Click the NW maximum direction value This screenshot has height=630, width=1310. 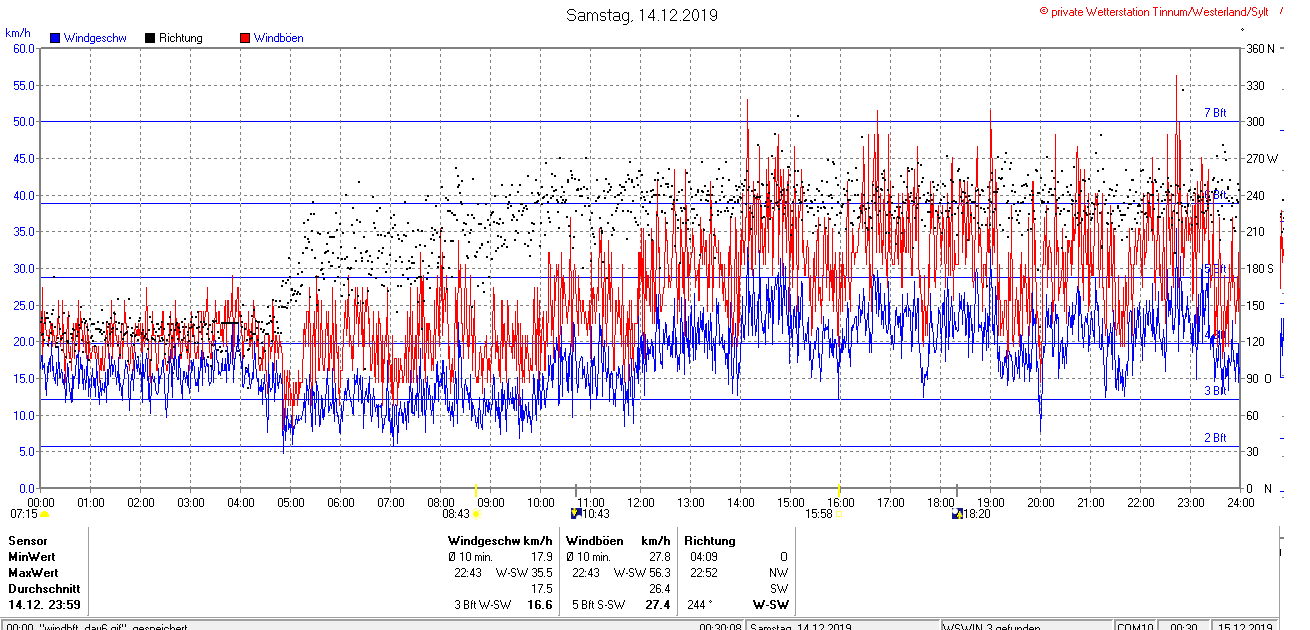tap(779, 573)
